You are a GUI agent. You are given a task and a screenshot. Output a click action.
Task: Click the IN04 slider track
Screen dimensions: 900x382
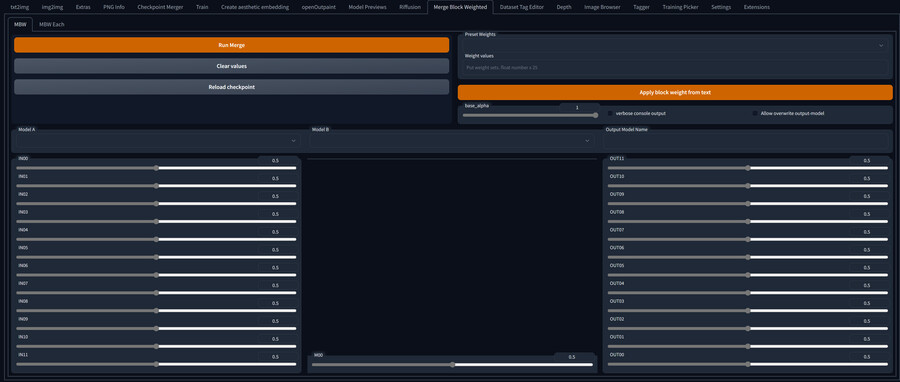coord(157,239)
